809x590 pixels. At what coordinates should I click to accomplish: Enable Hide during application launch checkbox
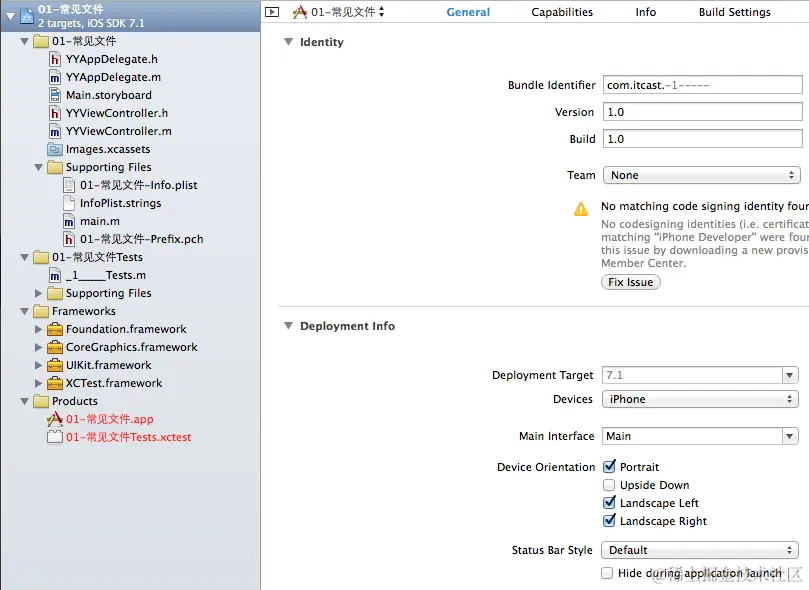(607, 573)
